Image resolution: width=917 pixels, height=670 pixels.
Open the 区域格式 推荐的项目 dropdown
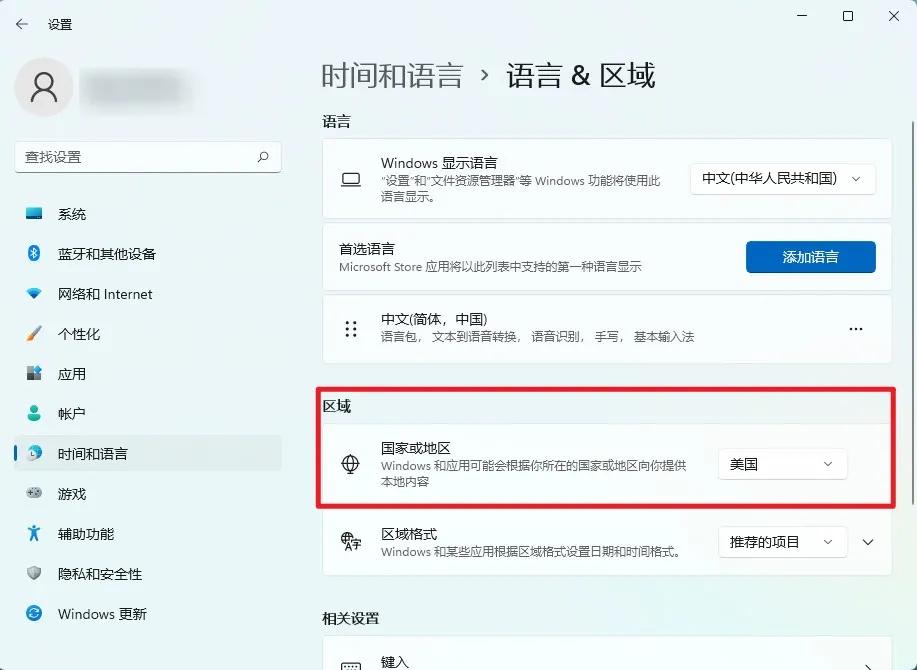pyautogui.click(x=782, y=542)
